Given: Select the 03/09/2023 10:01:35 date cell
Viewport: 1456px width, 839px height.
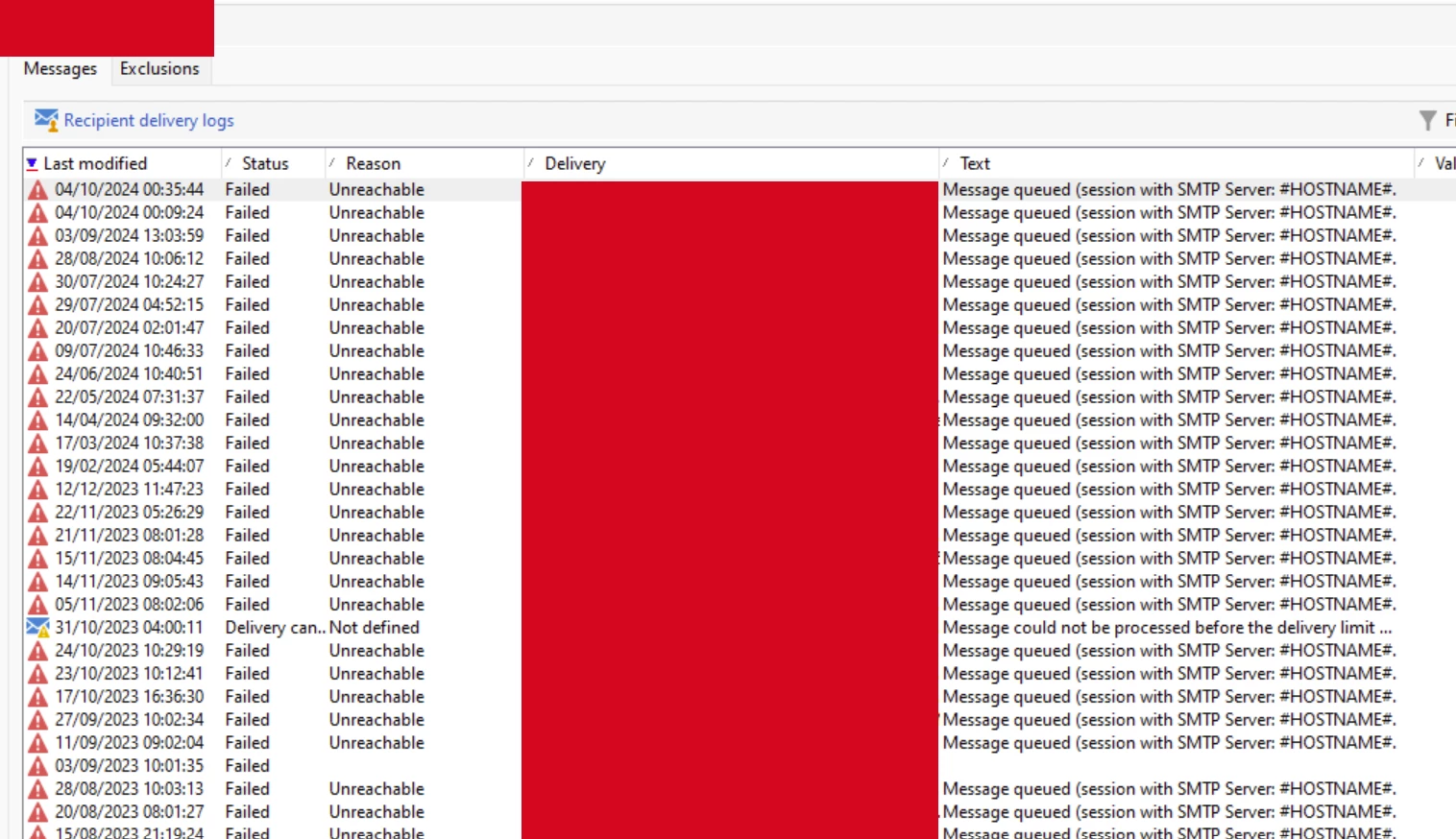Looking at the screenshot, I should point(129,766).
